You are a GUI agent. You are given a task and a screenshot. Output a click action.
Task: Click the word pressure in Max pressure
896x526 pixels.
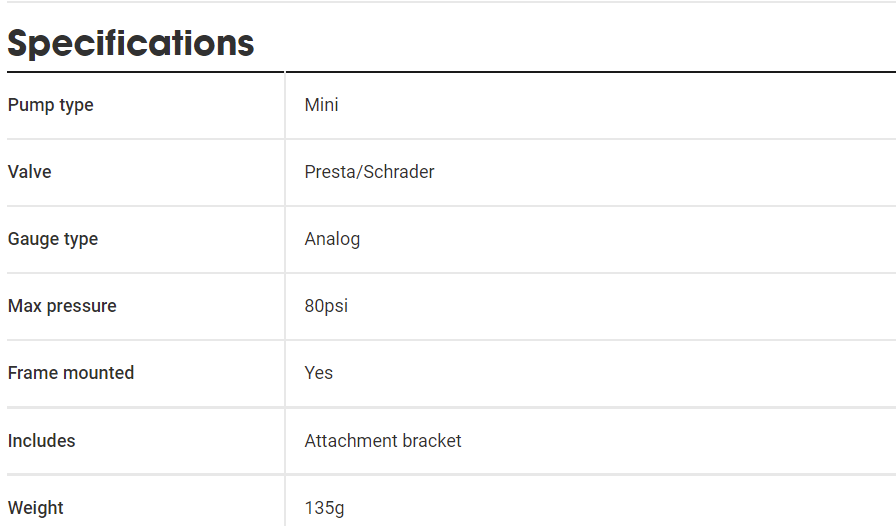[82, 306]
